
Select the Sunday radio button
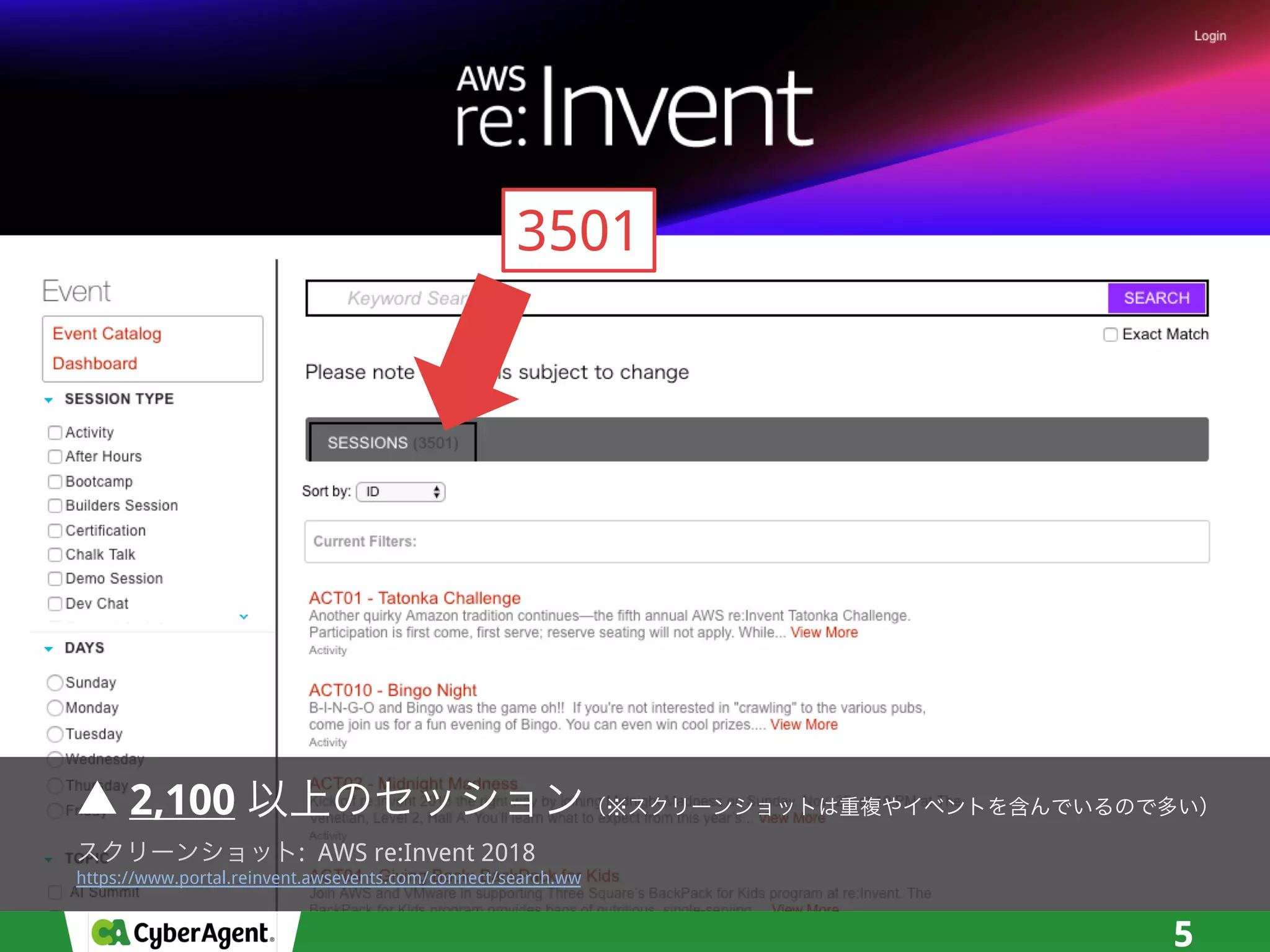tap(55, 682)
